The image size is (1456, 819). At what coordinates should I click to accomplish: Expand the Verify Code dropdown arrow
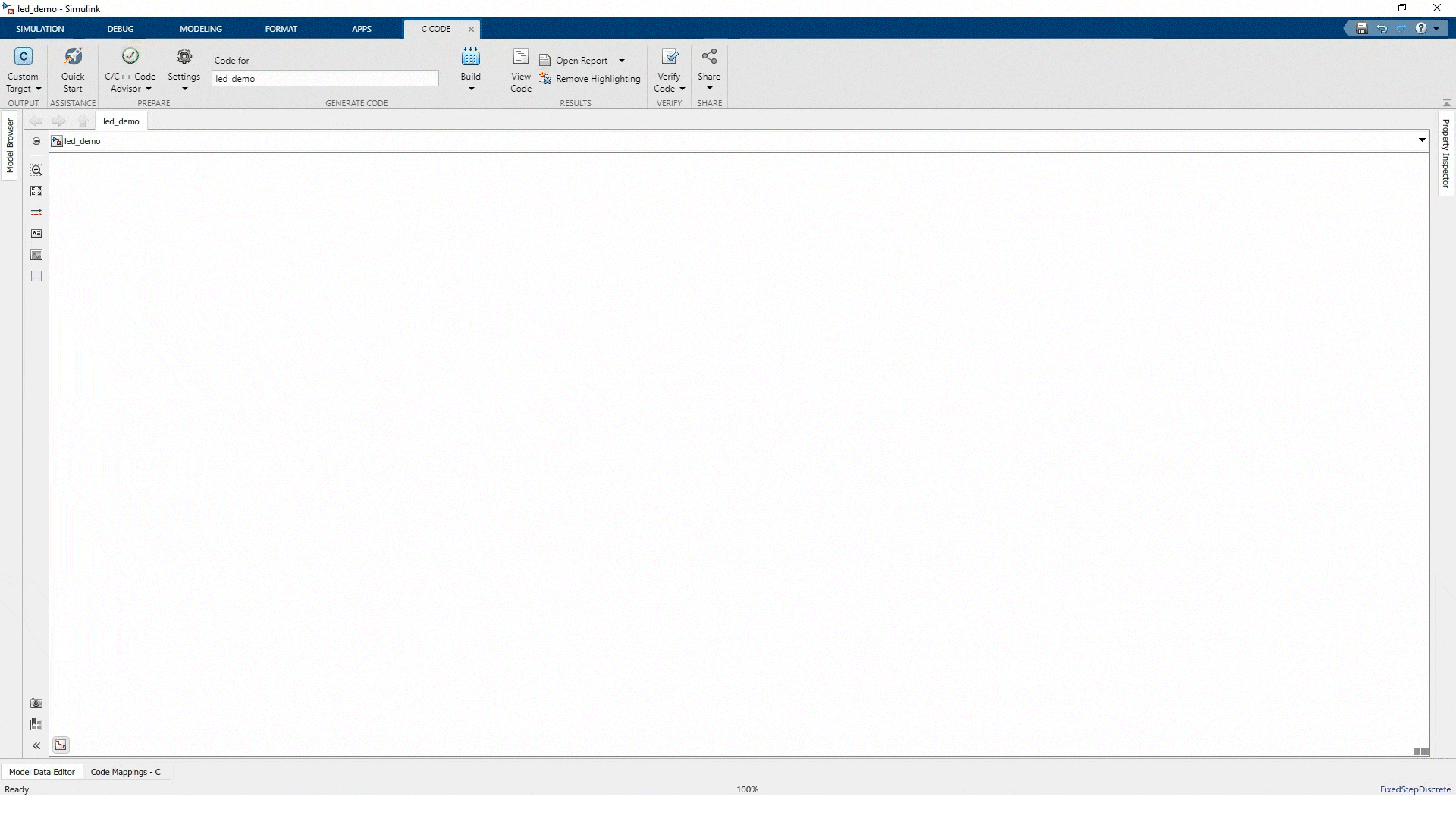[682, 89]
